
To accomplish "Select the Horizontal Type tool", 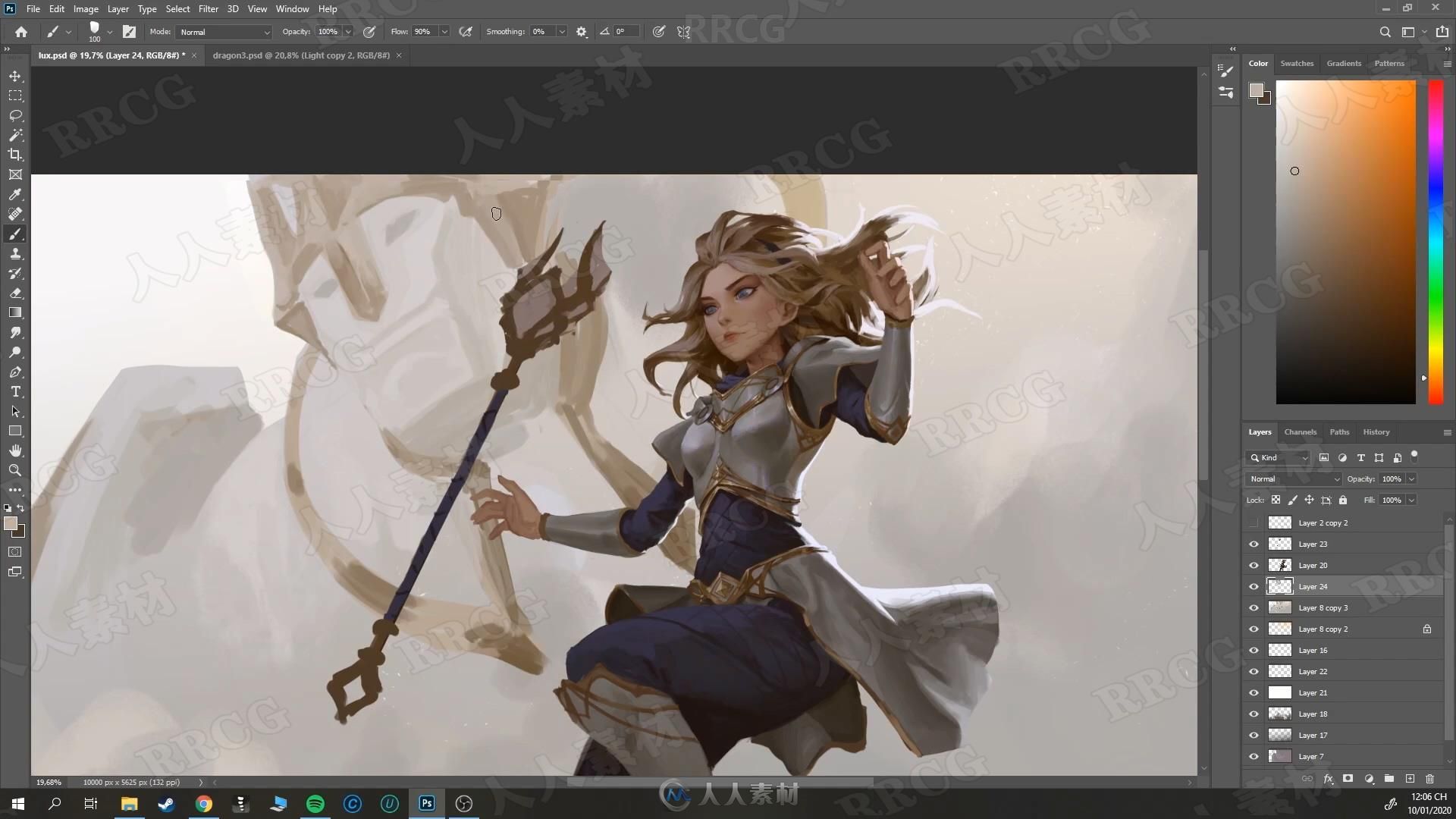I will [x=15, y=391].
